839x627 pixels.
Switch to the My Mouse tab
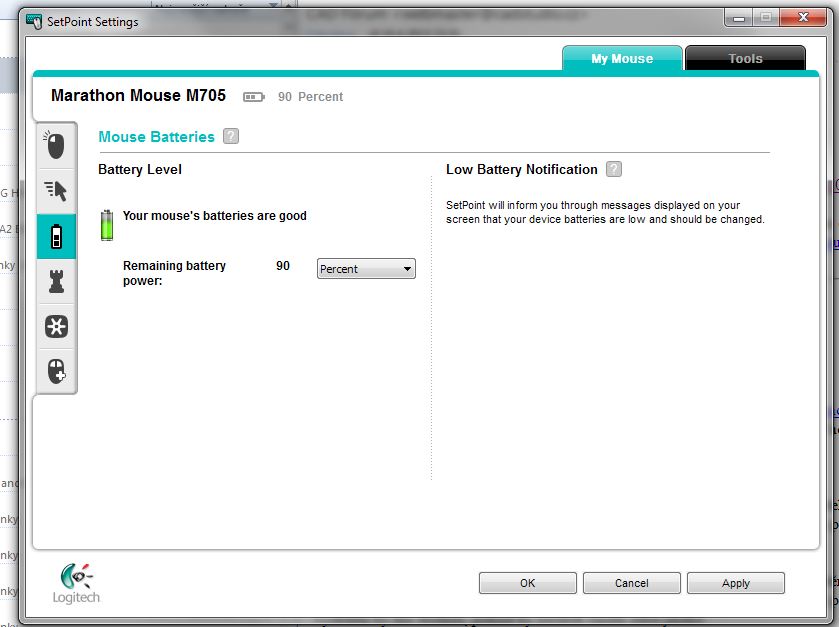[622, 58]
